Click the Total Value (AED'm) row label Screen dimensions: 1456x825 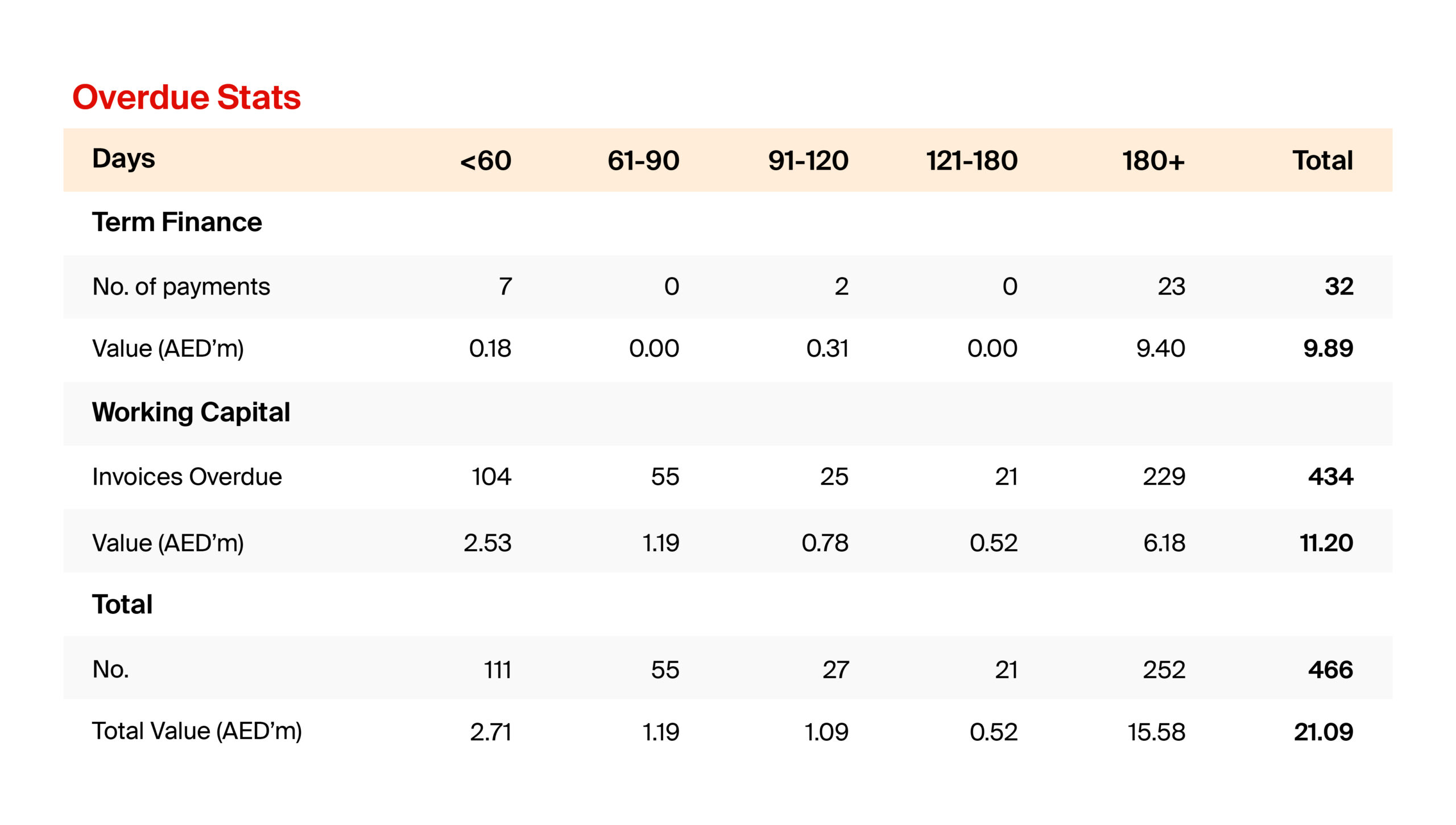(x=197, y=732)
